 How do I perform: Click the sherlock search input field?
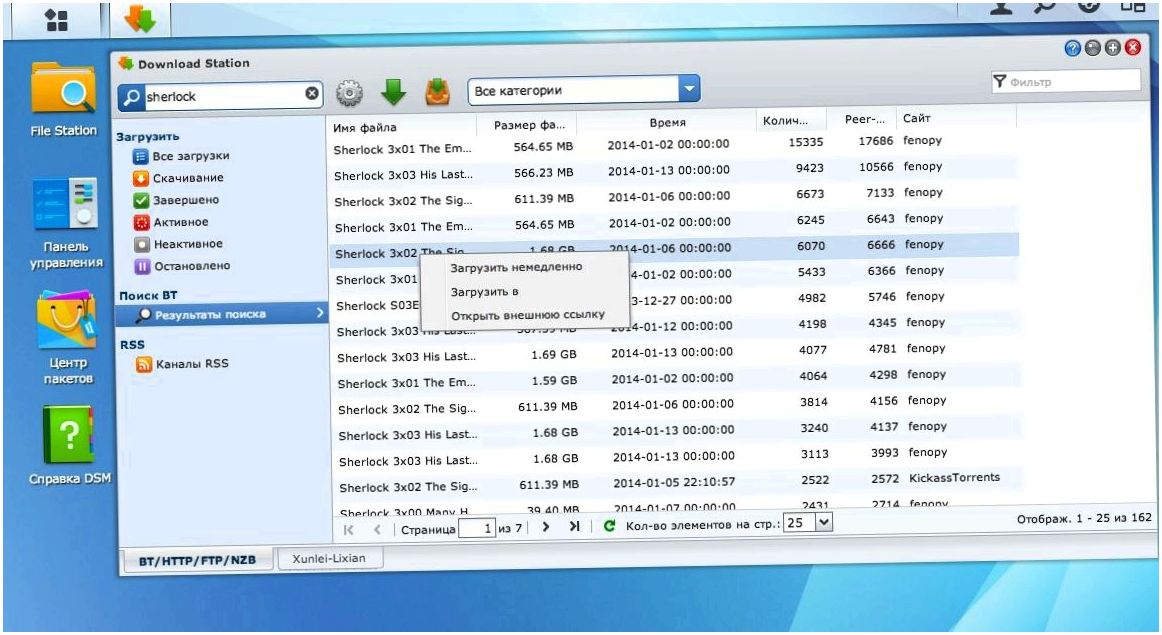click(x=224, y=96)
